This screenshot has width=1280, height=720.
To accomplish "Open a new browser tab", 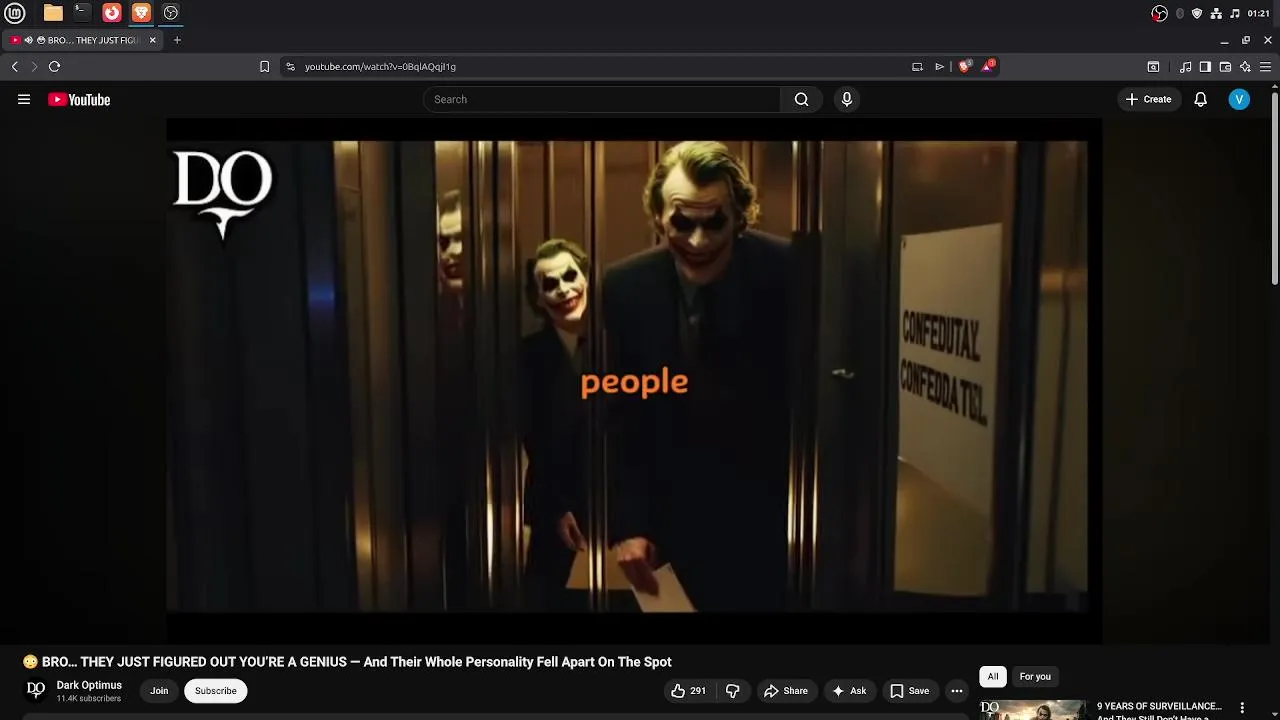I will [177, 40].
